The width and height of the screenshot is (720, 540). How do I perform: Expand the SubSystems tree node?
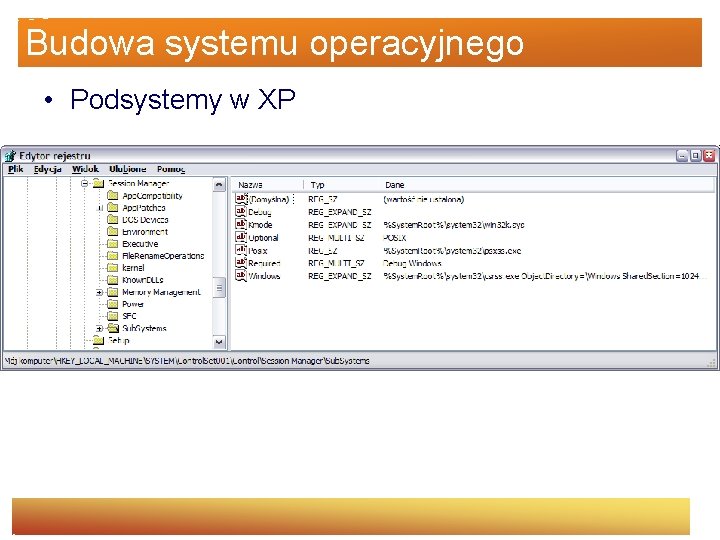(x=99, y=329)
